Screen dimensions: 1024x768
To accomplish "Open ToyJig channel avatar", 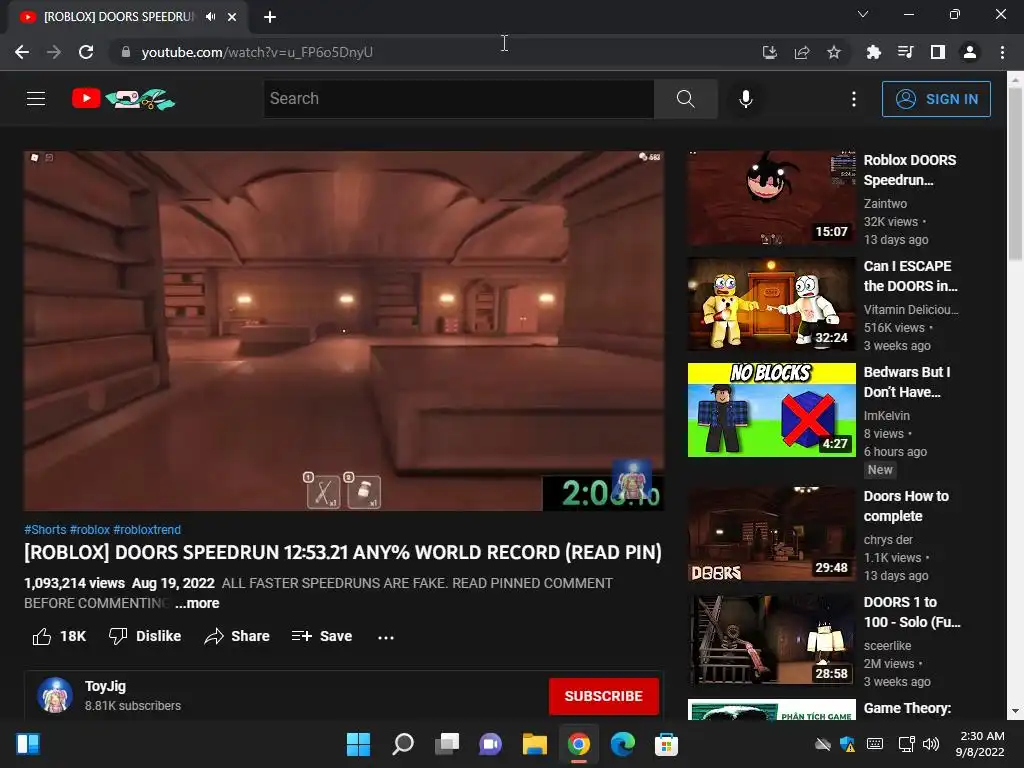I will coord(55,695).
